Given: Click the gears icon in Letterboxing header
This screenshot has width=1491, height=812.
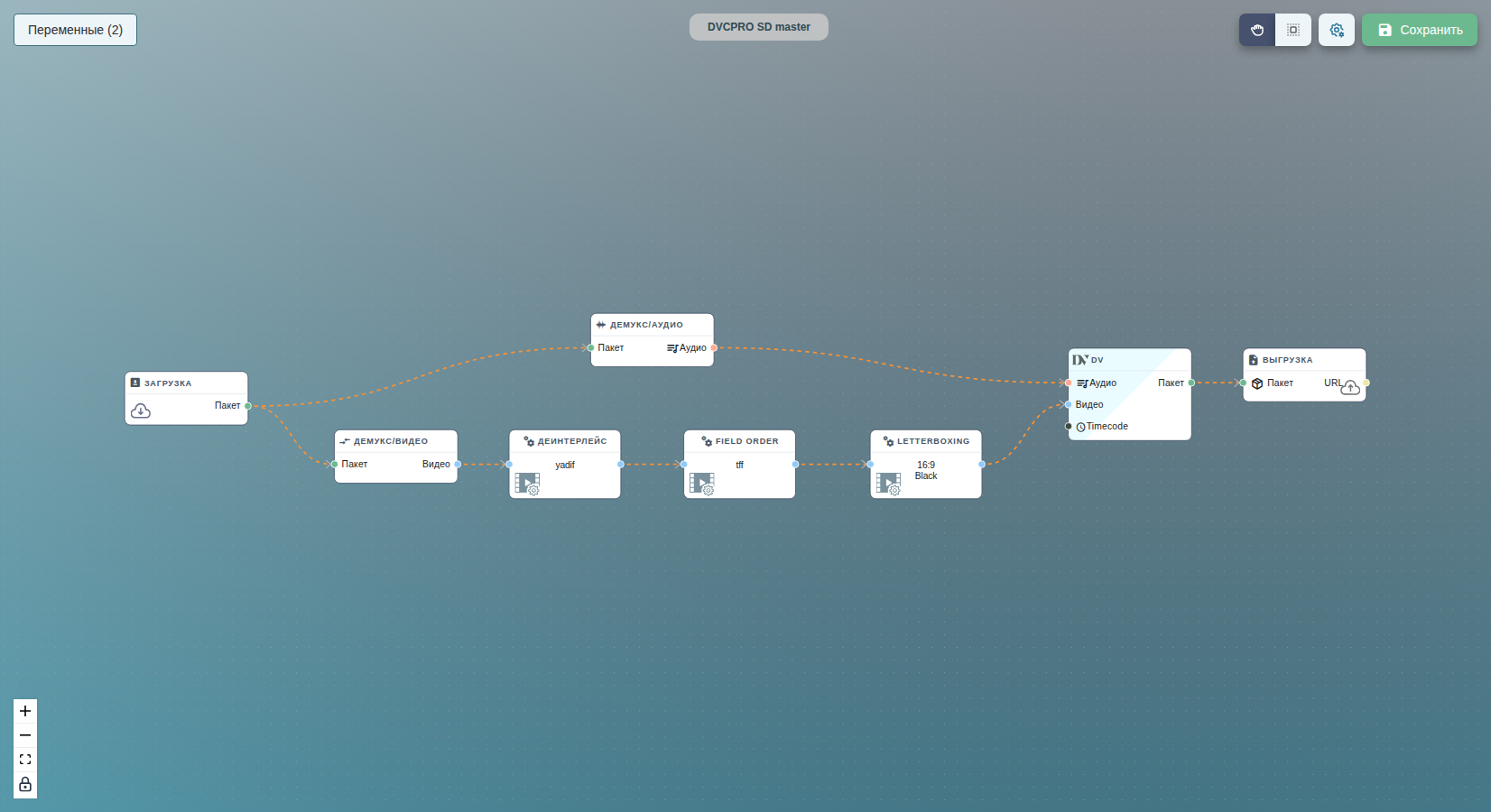Looking at the screenshot, I should [x=888, y=441].
